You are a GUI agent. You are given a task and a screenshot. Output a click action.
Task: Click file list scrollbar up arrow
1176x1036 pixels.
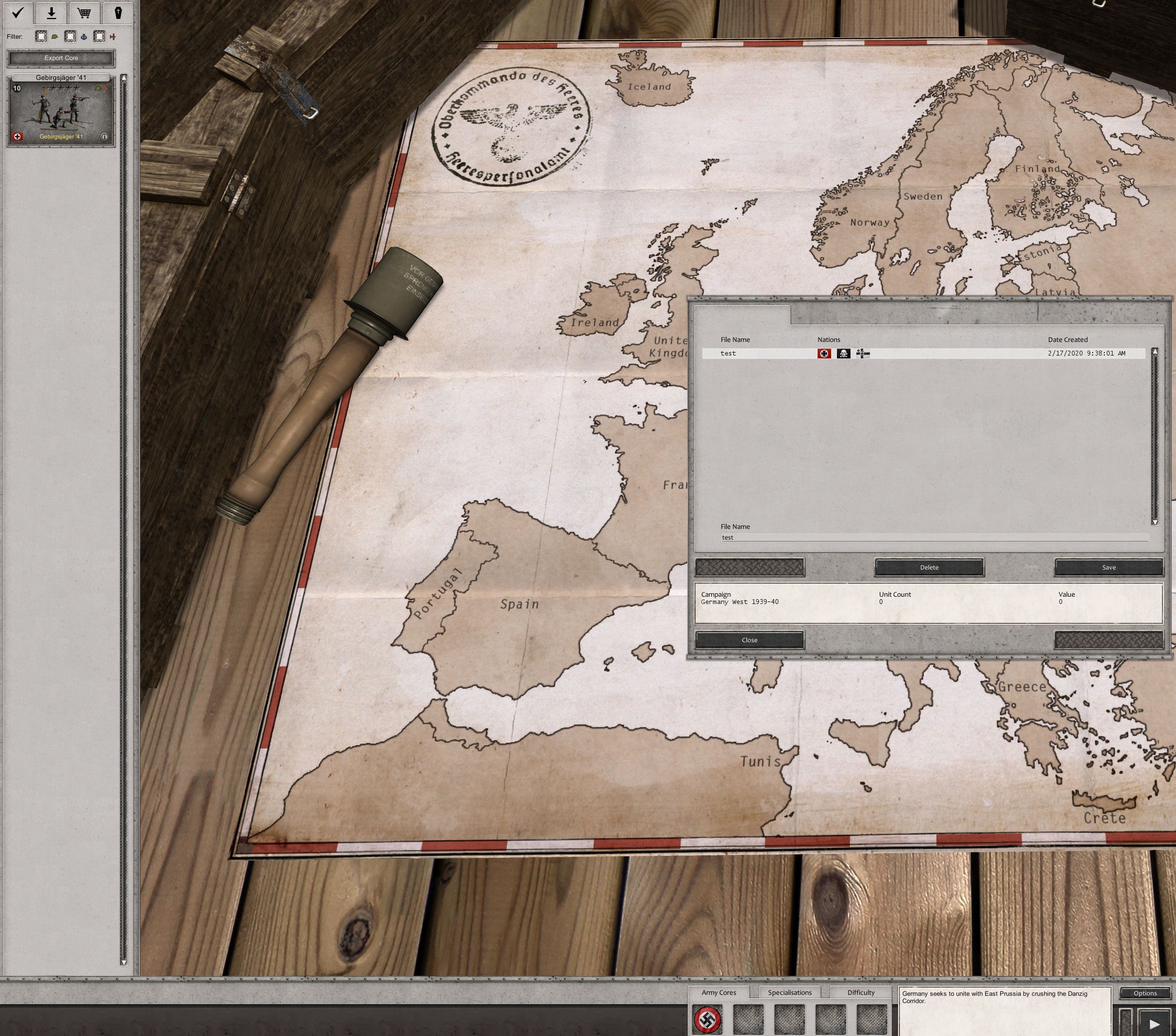[x=1154, y=352]
